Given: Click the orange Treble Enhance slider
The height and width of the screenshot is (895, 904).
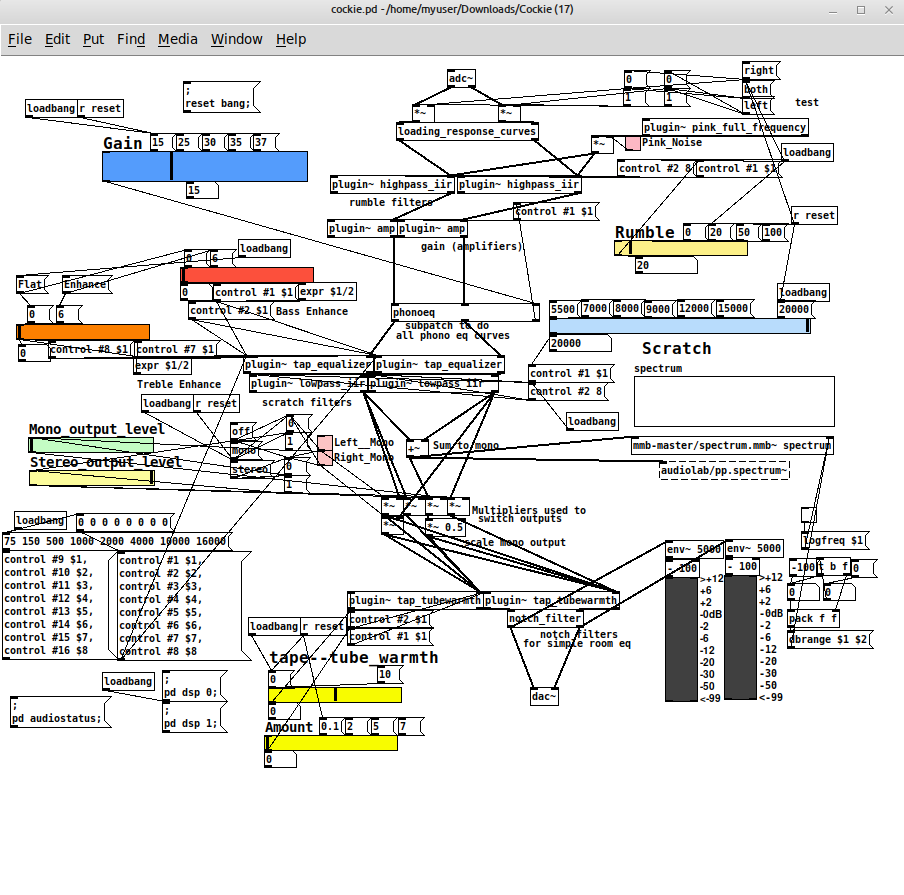Looking at the screenshot, I should 83,332.
